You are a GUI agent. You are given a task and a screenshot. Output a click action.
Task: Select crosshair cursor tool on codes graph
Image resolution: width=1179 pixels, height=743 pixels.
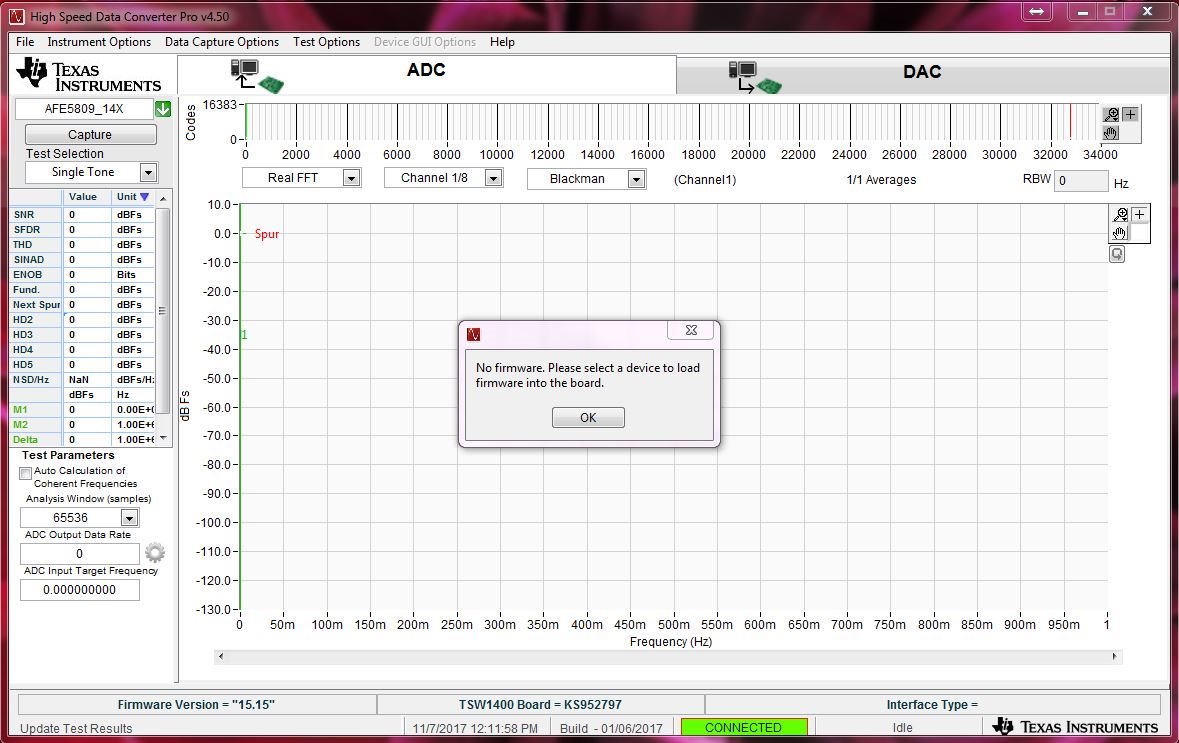(x=1130, y=114)
